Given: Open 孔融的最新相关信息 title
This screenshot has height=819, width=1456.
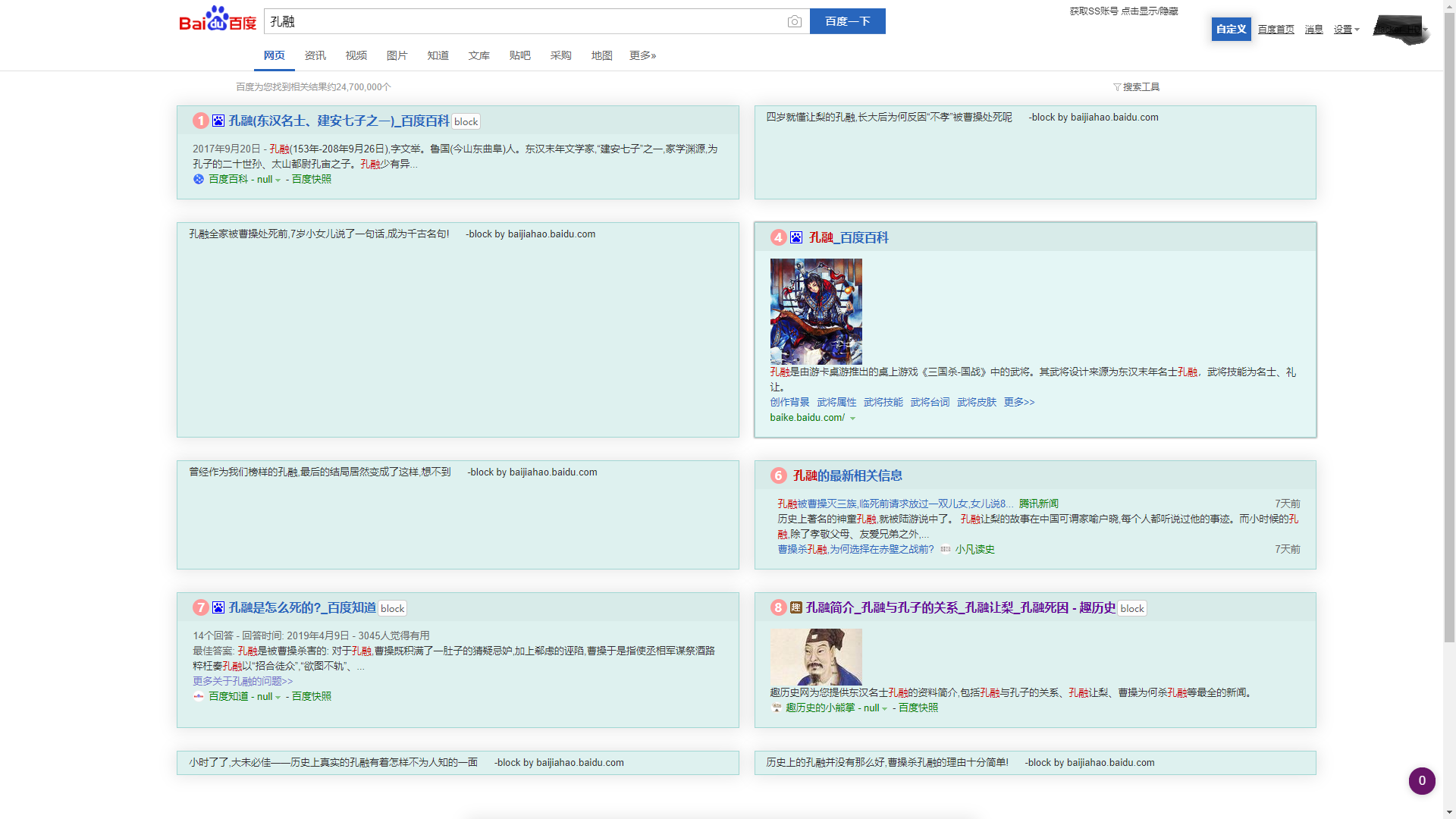Looking at the screenshot, I should coord(847,475).
